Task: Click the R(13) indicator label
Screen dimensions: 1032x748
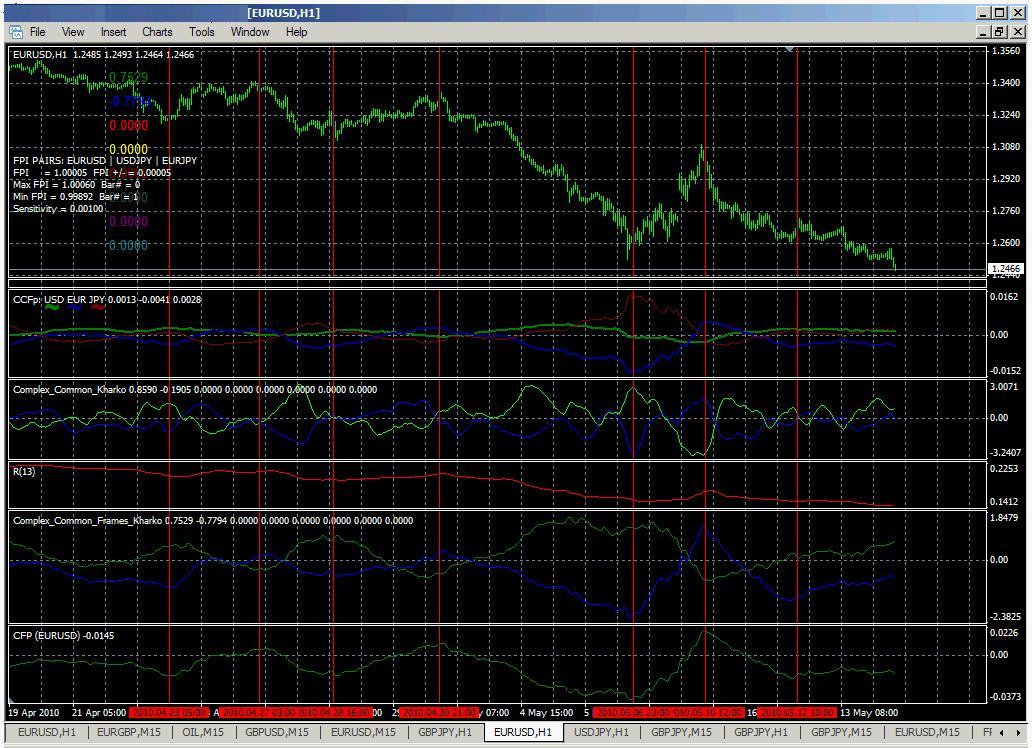Action: pyautogui.click(x=24, y=471)
